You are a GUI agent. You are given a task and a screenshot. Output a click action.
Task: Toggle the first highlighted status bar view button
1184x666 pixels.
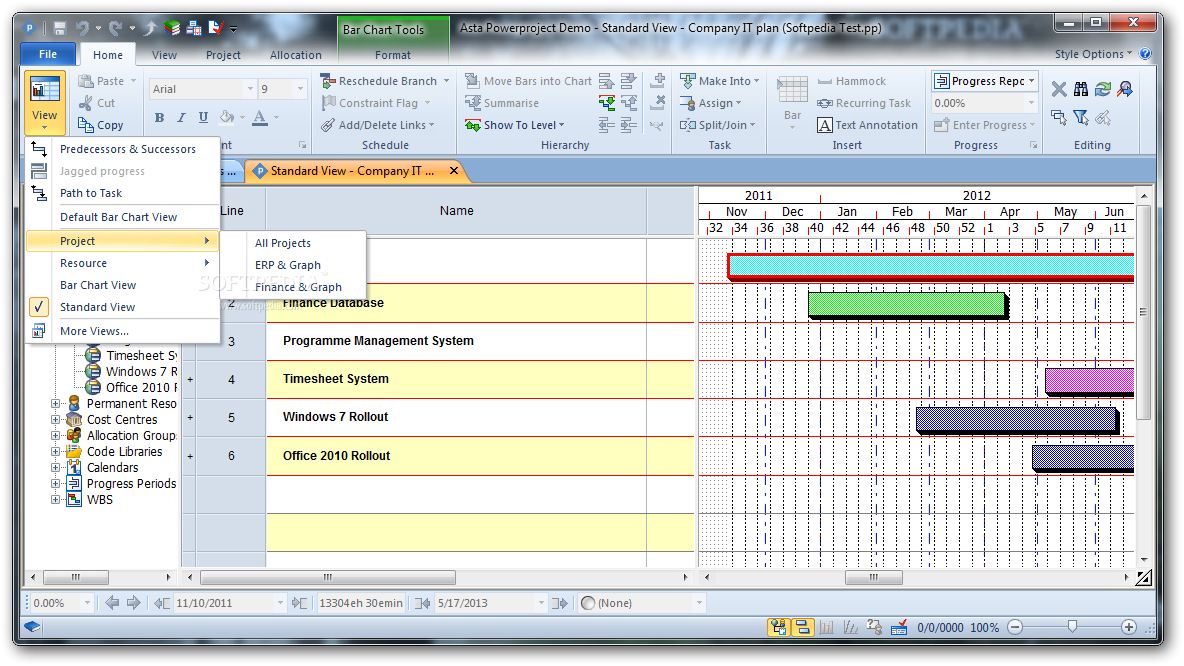779,627
